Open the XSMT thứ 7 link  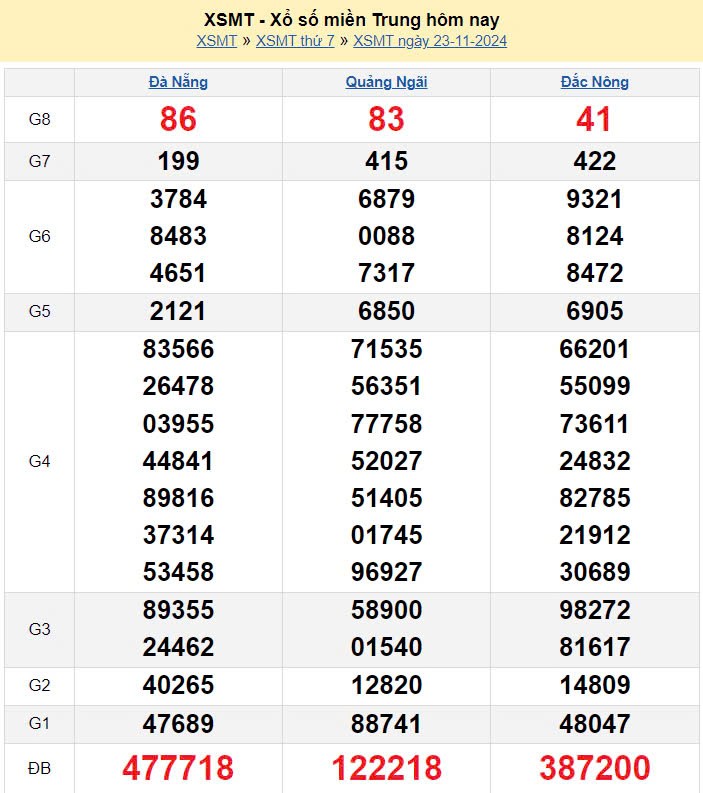coord(295,41)
